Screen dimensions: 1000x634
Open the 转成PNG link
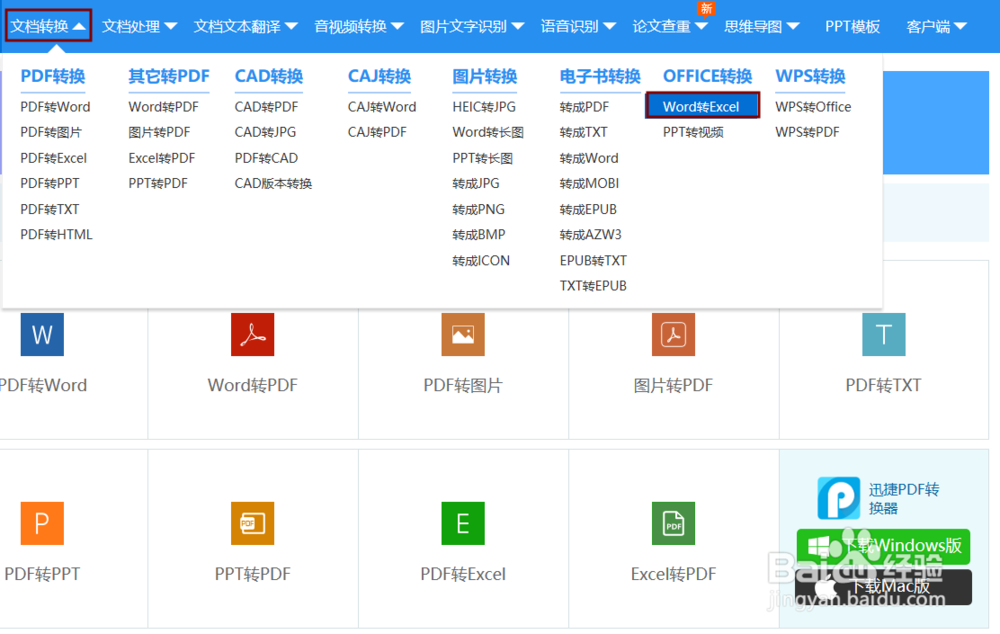(x=478, y=209)
